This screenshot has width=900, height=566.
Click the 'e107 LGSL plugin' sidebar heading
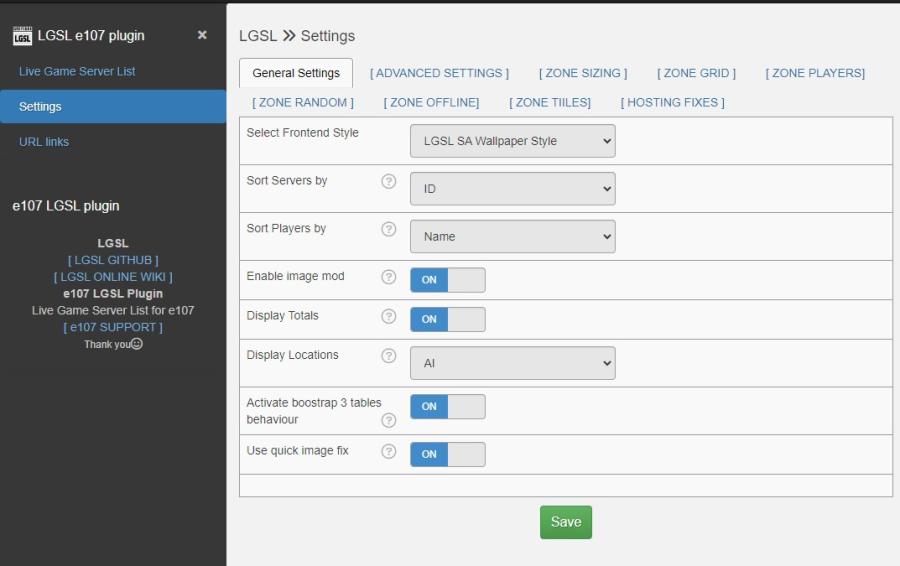click(66, 206)
